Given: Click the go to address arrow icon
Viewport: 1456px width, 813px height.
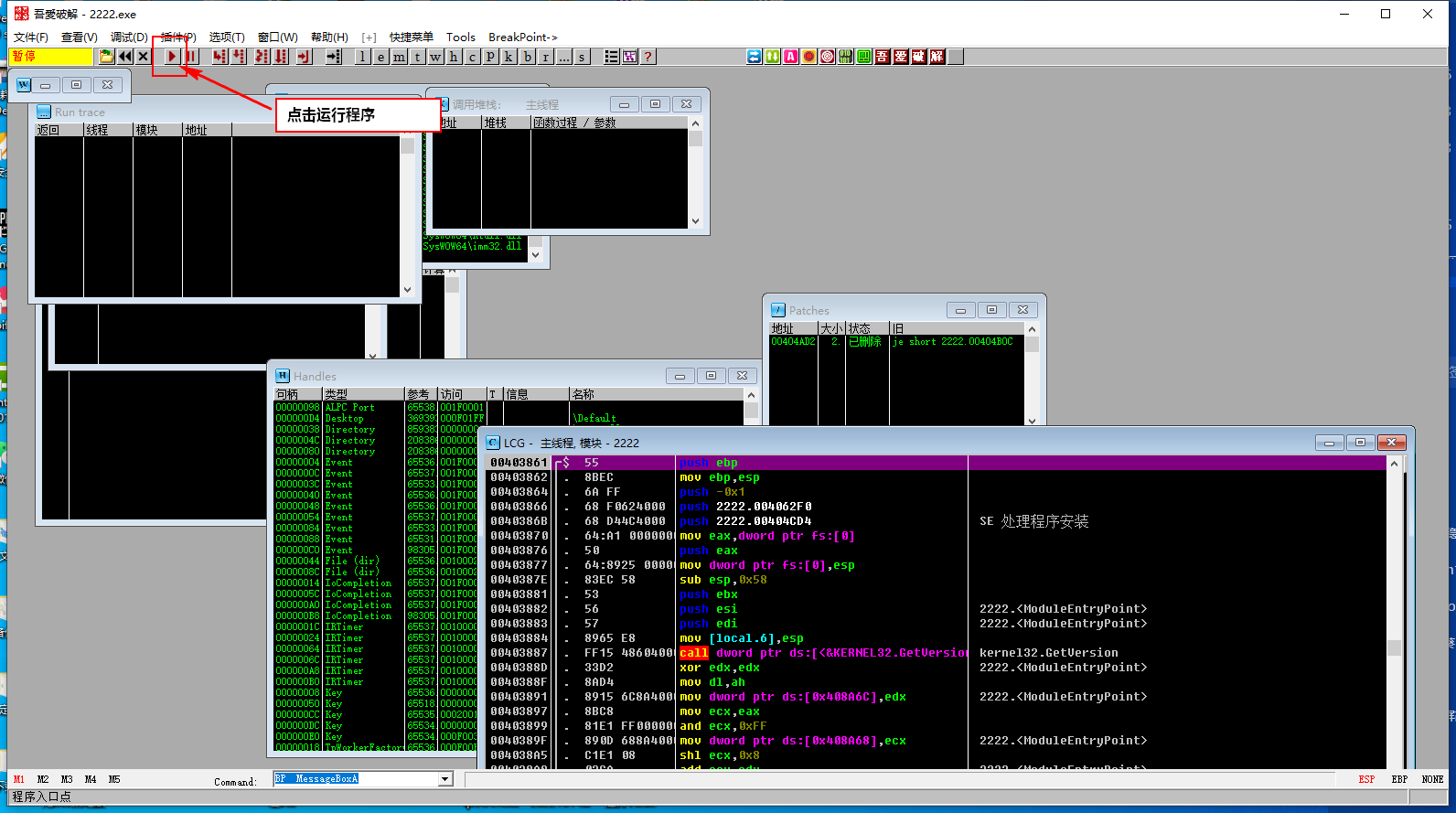Looking at the screenshot, I should click(x=334, y=57).
